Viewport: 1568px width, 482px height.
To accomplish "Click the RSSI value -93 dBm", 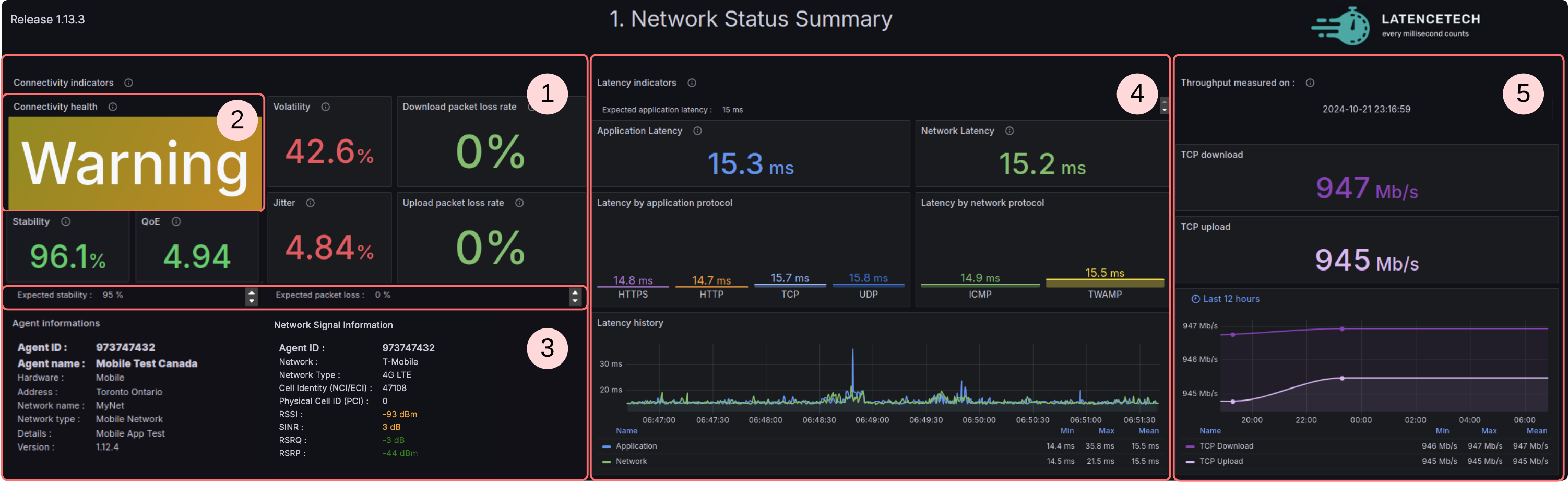I will (x=400, y=414).
